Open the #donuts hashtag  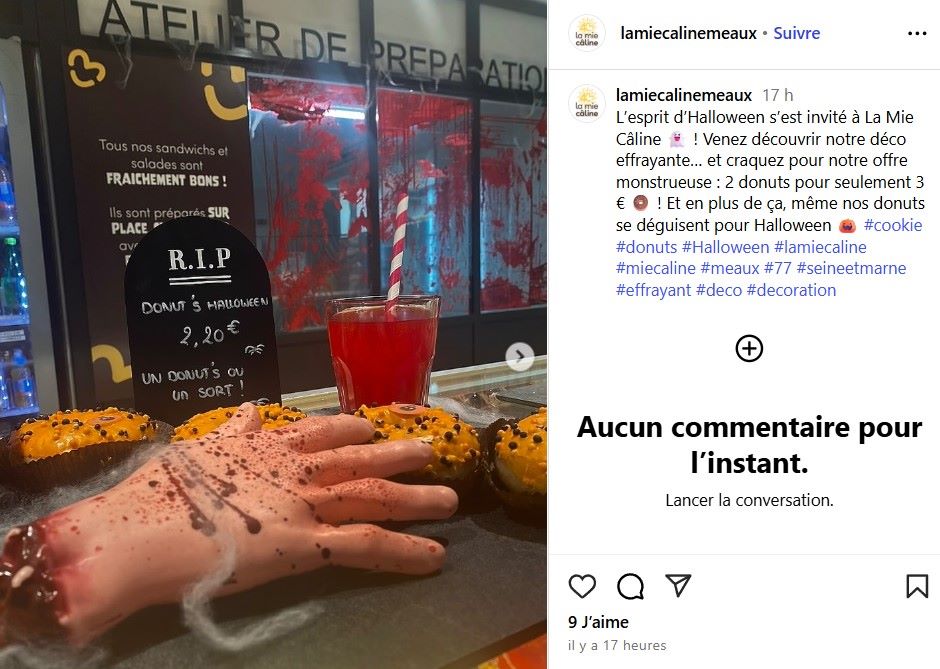point(646,247)
